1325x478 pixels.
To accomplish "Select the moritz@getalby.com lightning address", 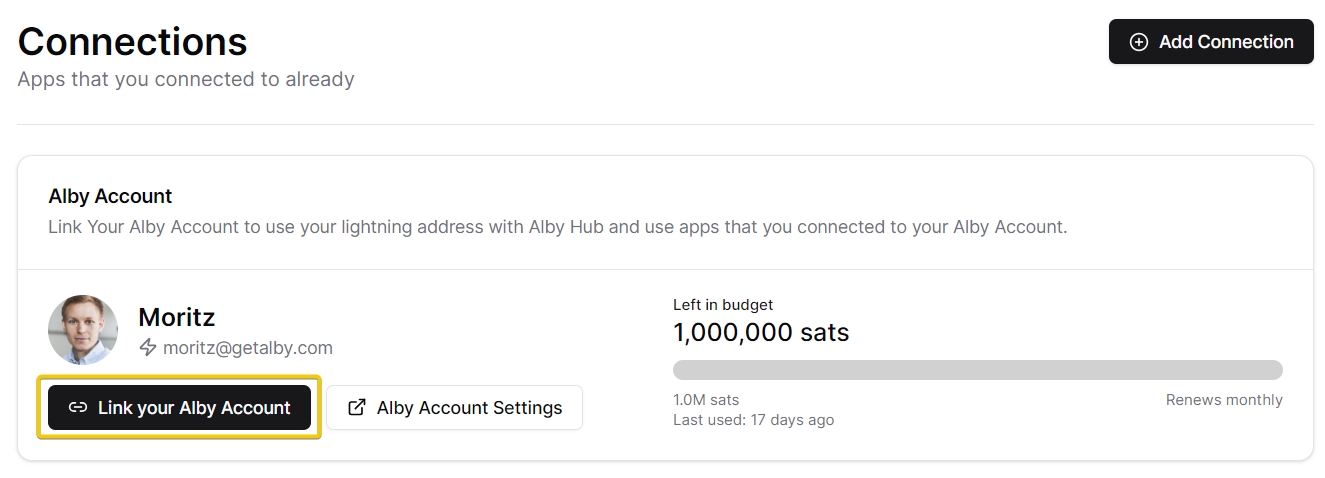I will pyautogui.click(x=247, y=348).
